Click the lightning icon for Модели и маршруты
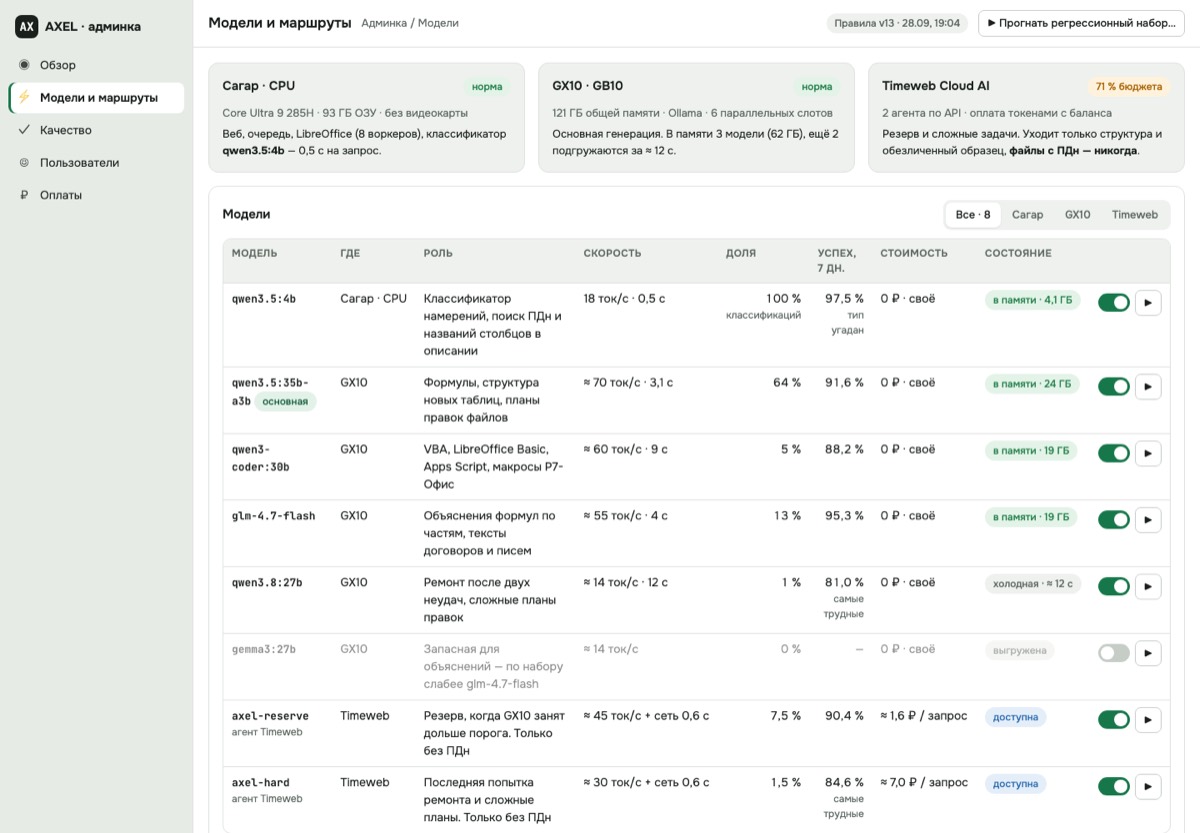The height and width of the screenshot is (833, 1200). click(24, 98)
